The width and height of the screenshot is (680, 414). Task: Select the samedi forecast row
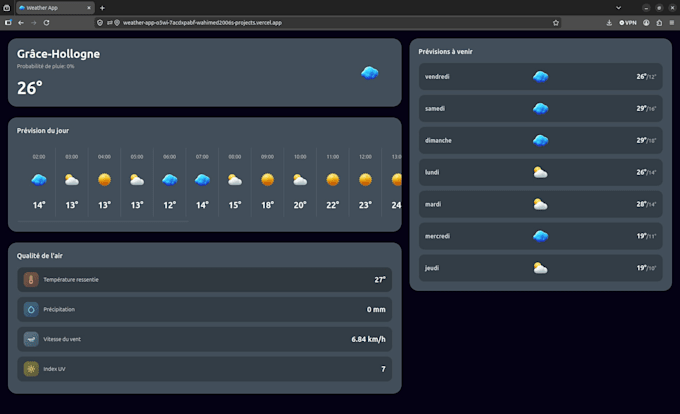click(x=540, y=109)
